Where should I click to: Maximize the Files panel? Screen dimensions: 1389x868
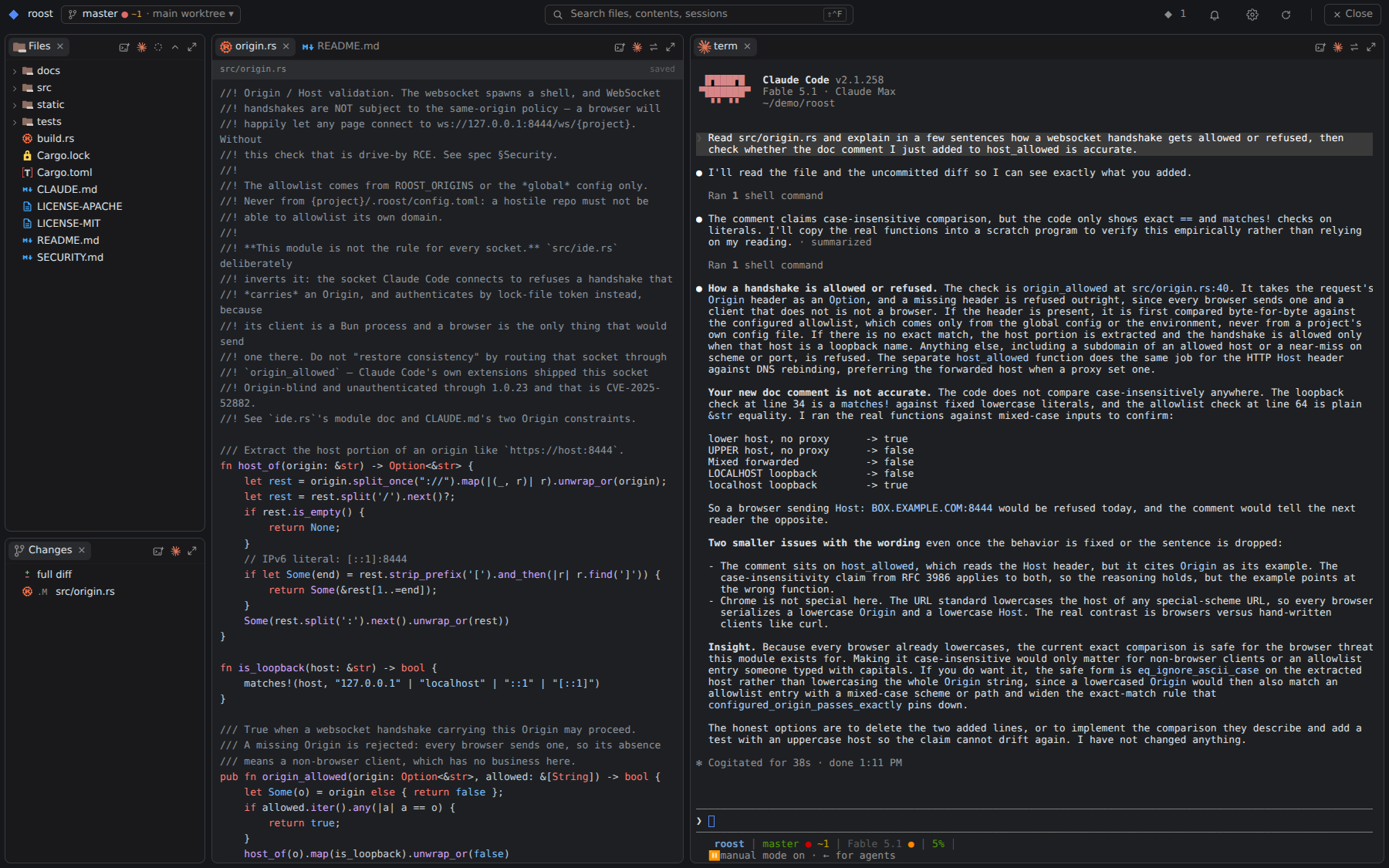pos(192,47)
